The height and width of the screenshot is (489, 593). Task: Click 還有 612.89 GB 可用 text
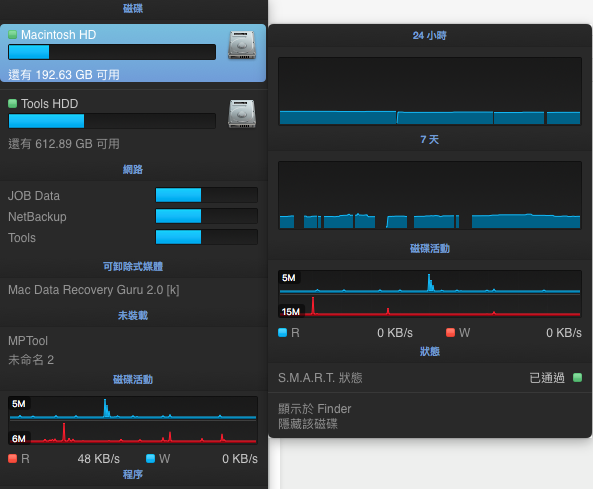(x=64, y=144)
